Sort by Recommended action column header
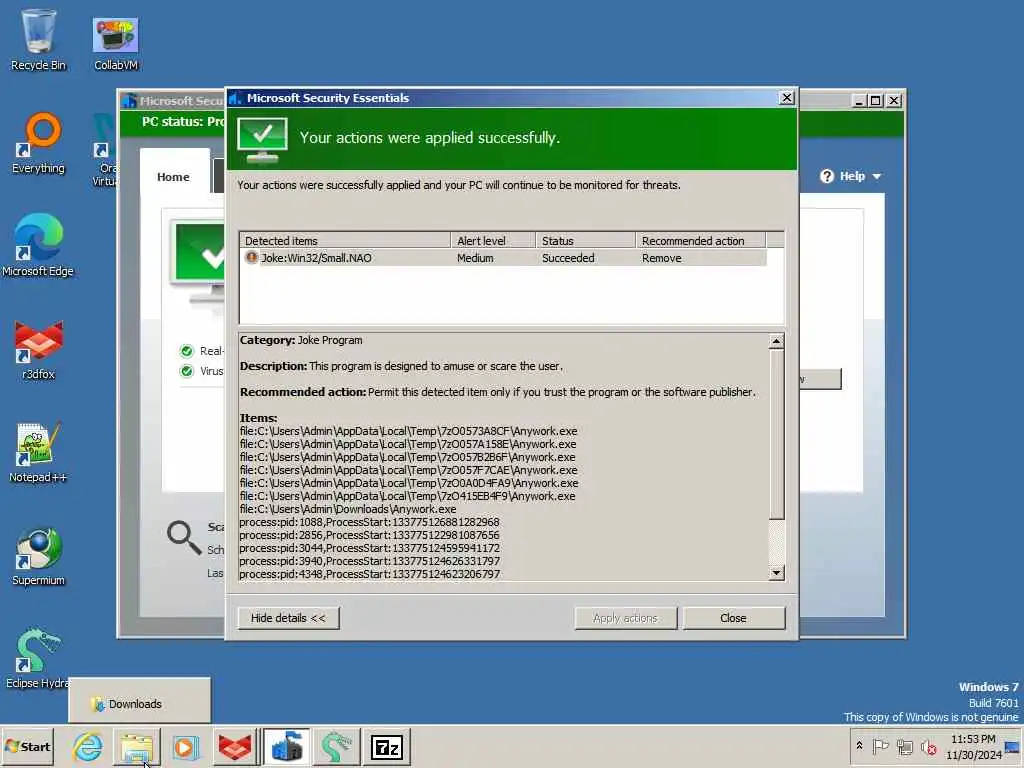The height and width of the screenshot is (768, 1024). point(700,240)
